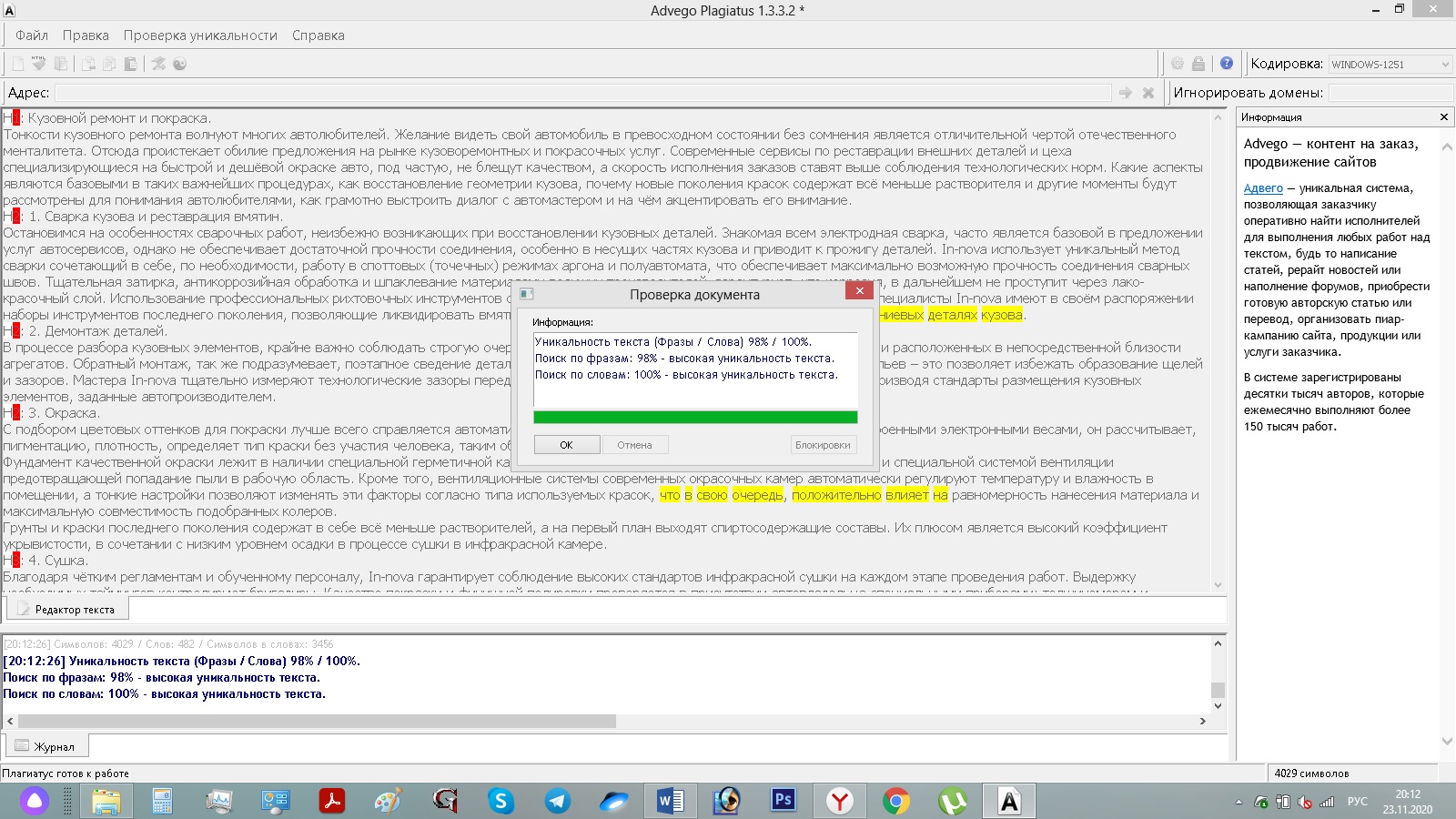This screenshot has height=819, width=1456.
Task: Click the uniqueness check toolbar icon
Action: pos(158,64)
